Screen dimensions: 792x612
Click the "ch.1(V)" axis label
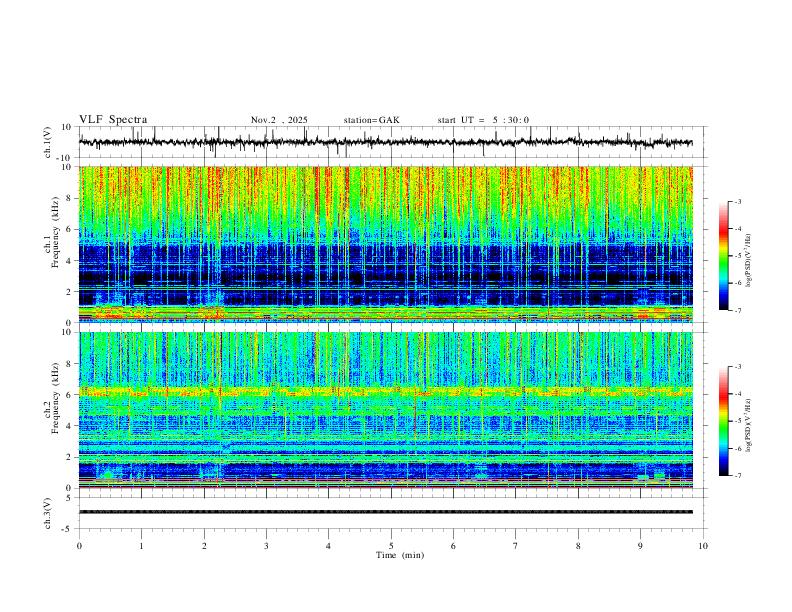[48, 142]
